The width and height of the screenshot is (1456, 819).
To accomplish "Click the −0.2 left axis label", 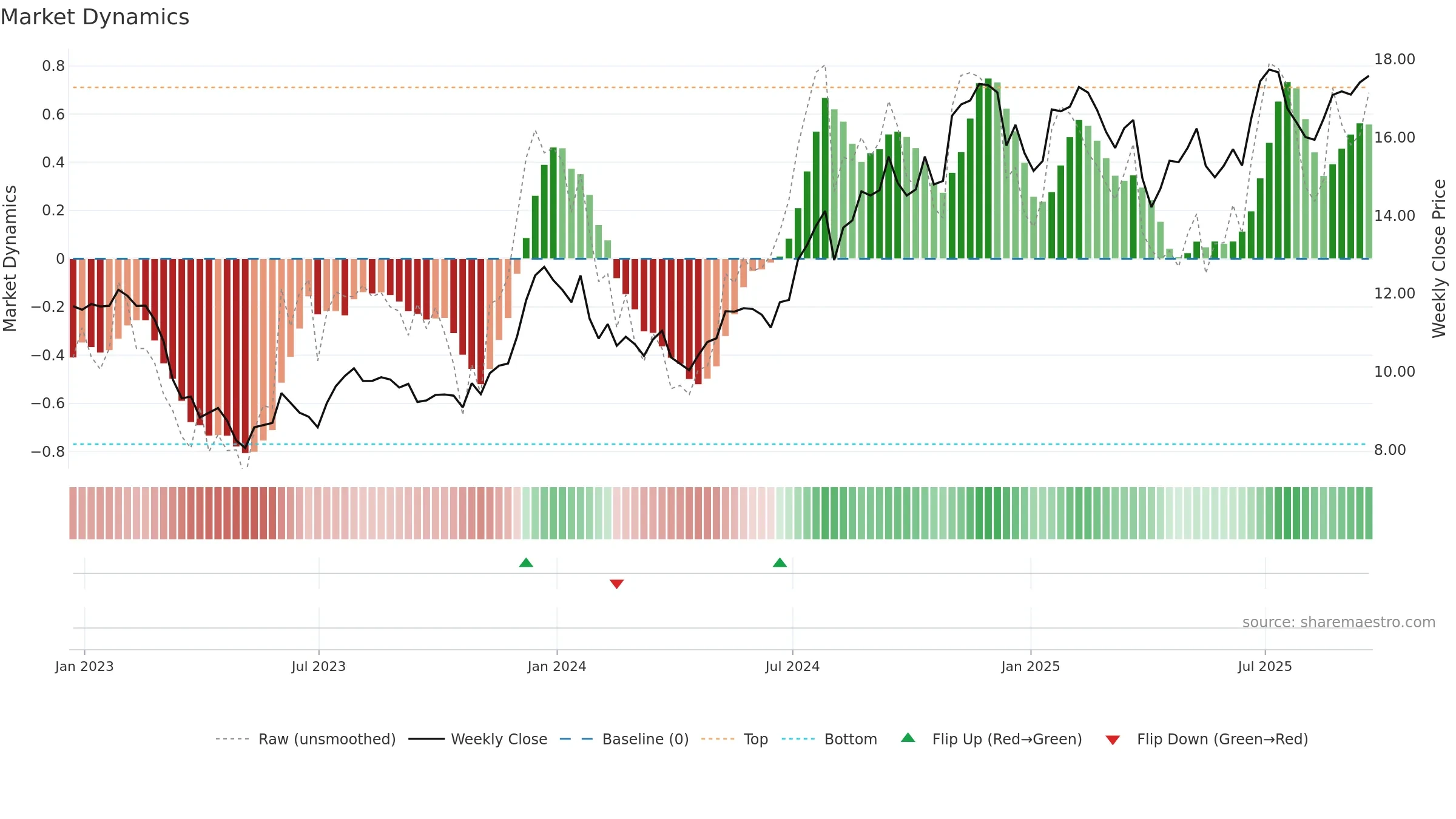I will point(48,307).
